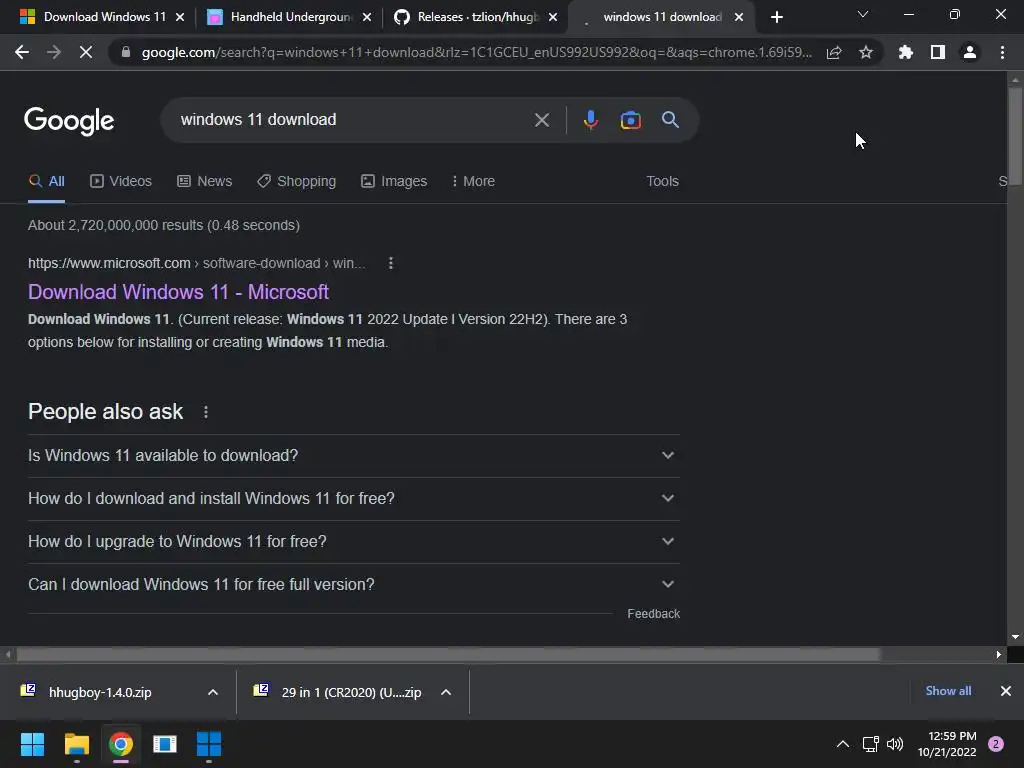Open options for the Microsoft result

(391, 263)
